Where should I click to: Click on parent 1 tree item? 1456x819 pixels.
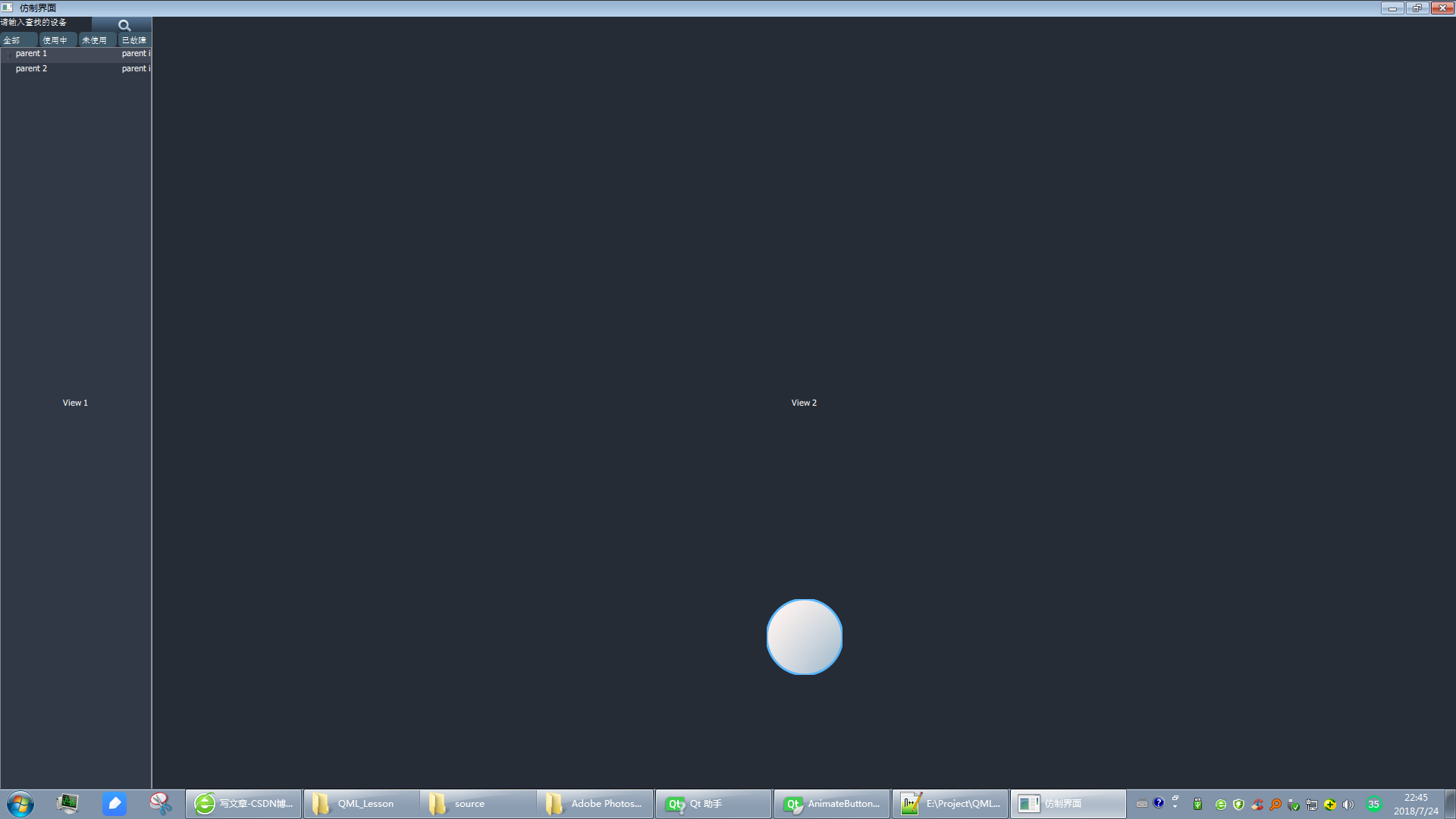tap(31, 53)
